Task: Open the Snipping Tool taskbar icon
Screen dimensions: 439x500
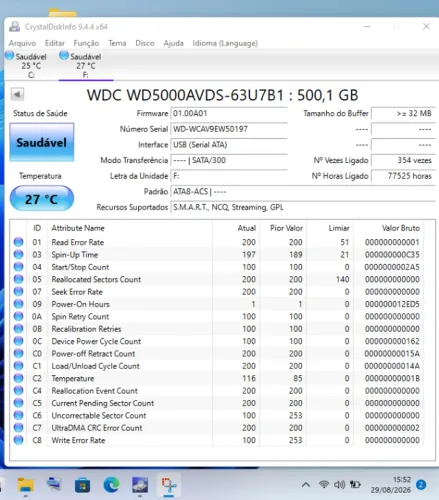Action: coord(169,485)
